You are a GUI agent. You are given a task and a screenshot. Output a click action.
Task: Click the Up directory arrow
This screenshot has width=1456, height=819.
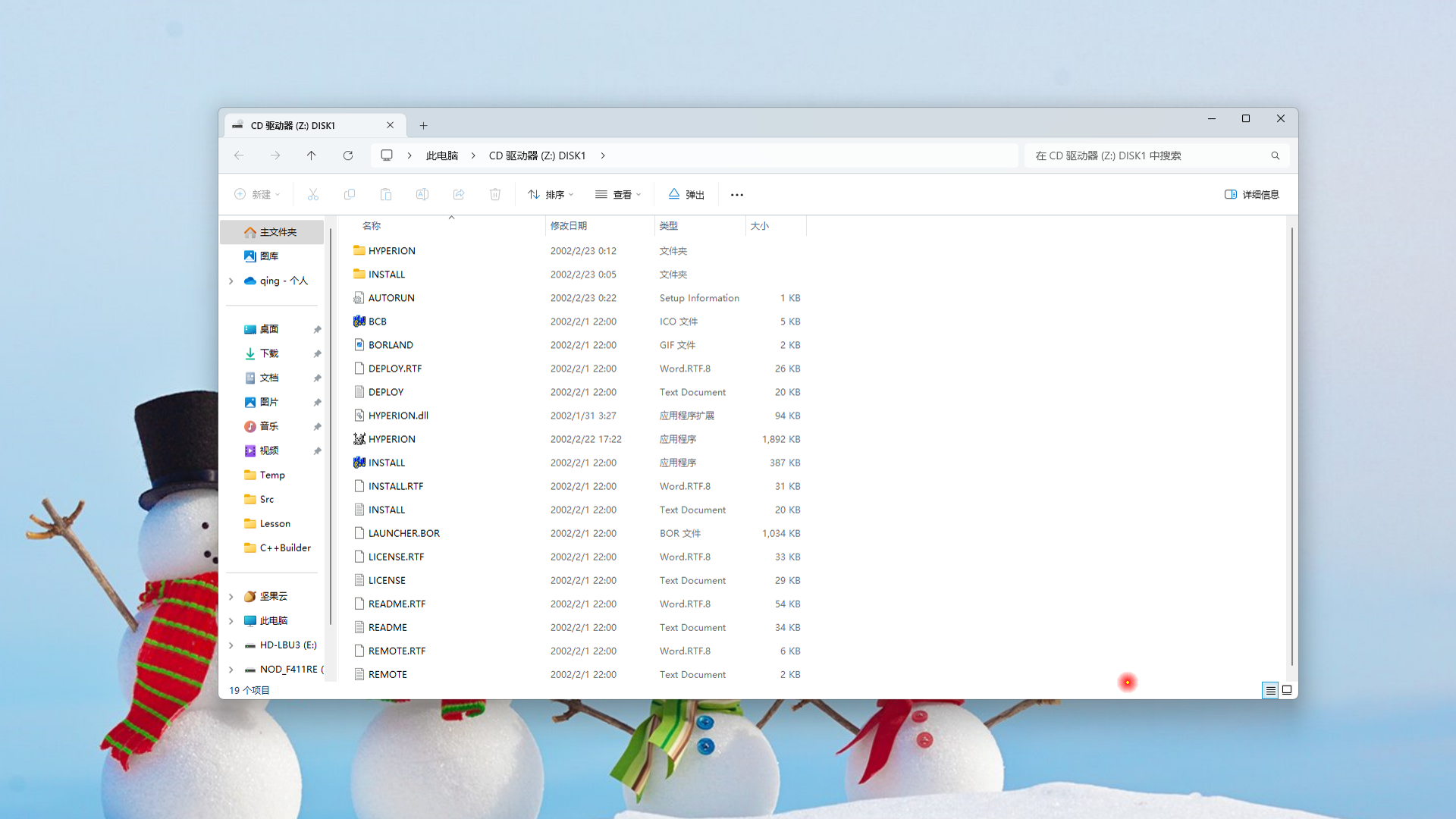[x=311, y=155]
